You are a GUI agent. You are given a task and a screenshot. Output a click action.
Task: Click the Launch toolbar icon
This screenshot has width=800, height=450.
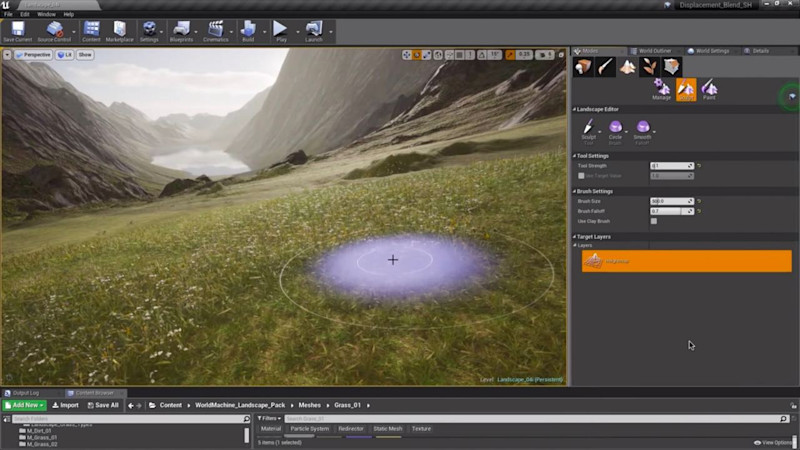pos(314,32)
